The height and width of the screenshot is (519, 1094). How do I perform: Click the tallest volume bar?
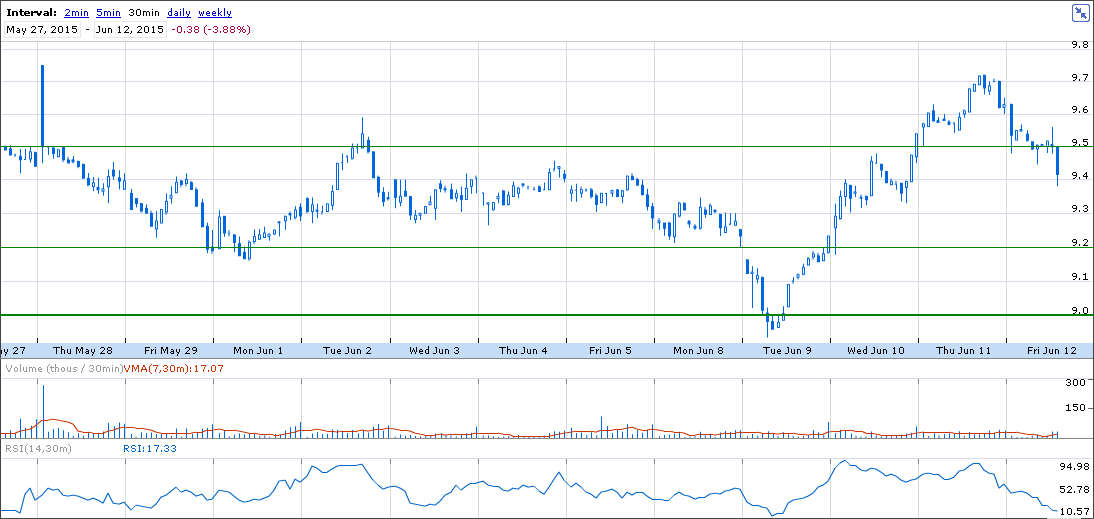tap(43, 412)
